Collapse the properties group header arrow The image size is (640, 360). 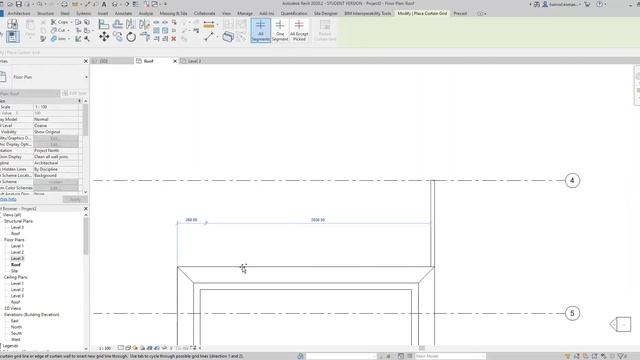pos(80,101)
